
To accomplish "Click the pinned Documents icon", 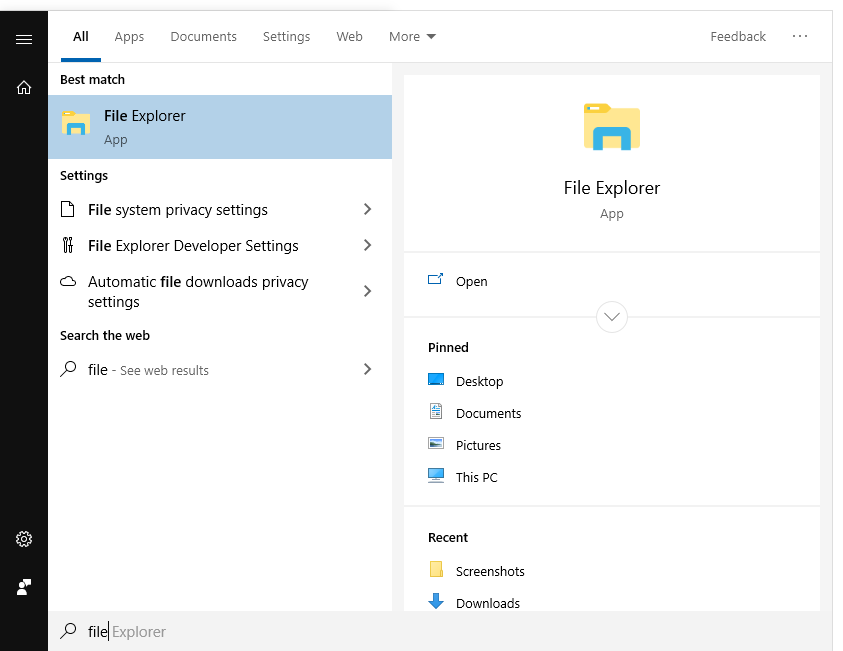I will 436,411.
